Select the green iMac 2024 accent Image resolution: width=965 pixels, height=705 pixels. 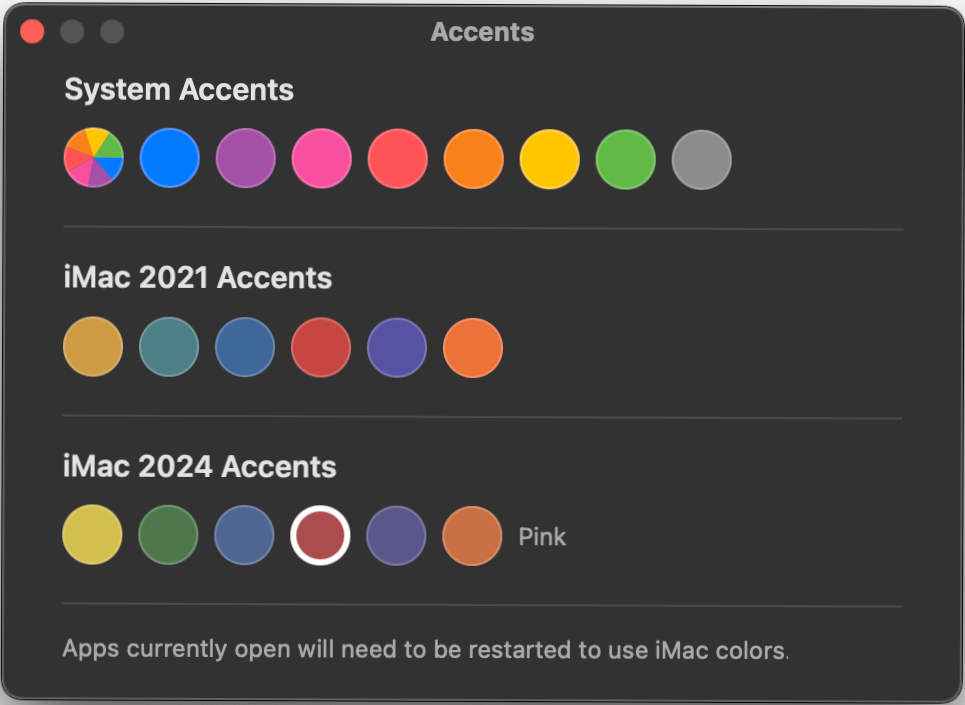pos(169,536)
